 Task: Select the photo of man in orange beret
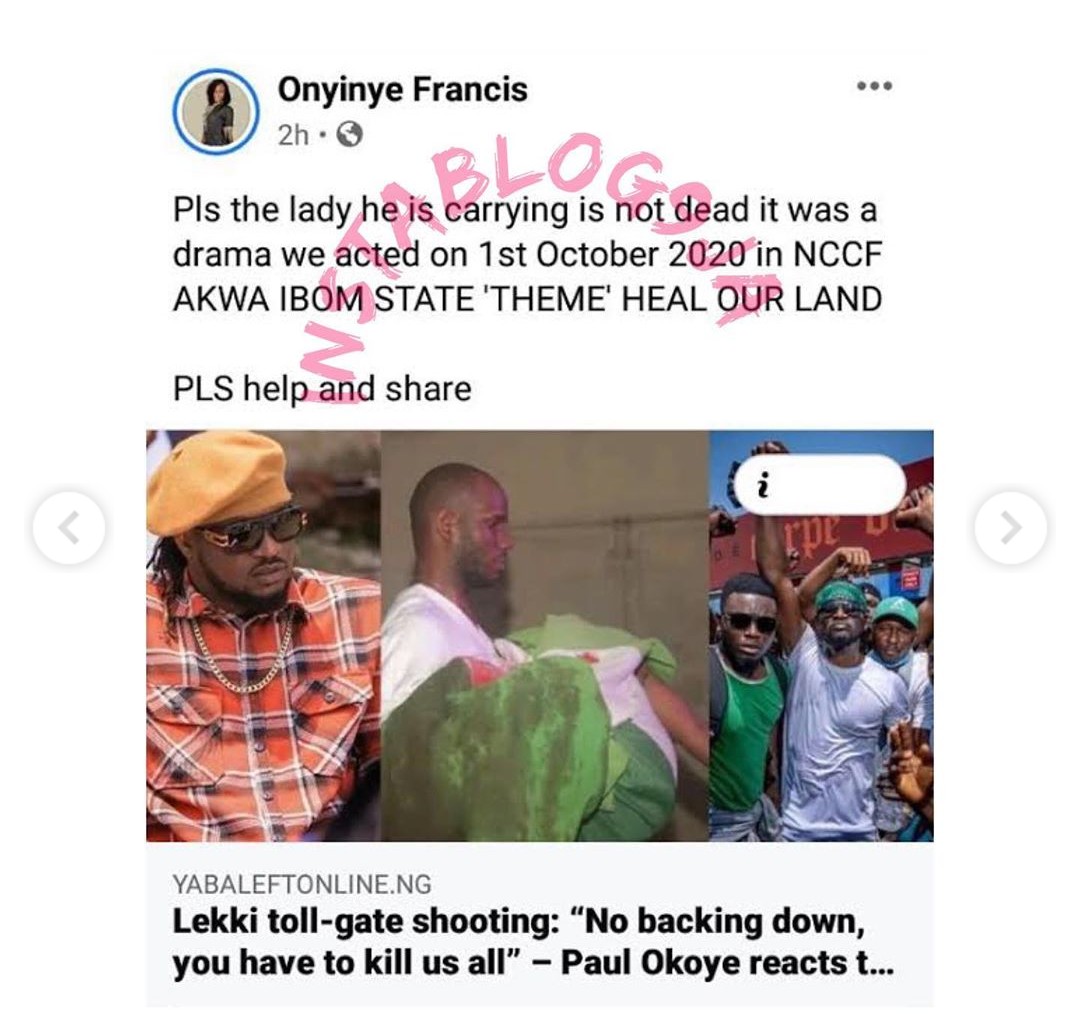pyautogui.click(x=263, y=635)
